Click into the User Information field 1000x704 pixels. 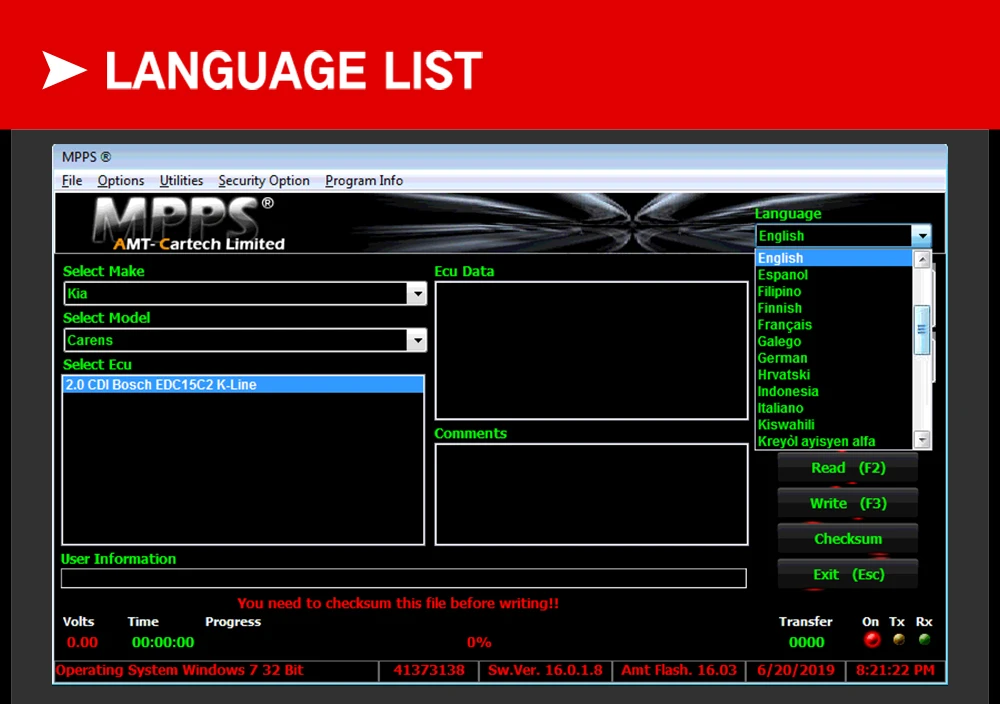coord(404,578)
